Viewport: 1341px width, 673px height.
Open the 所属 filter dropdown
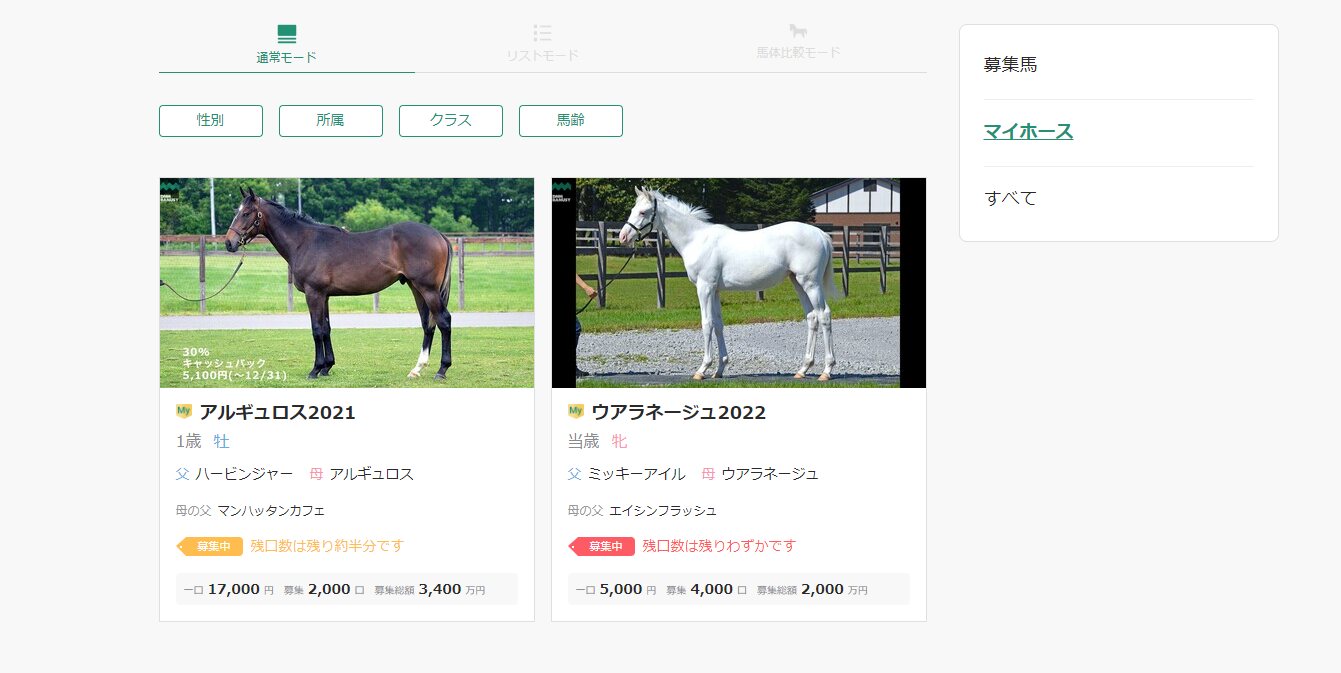click(x=331, y=121)
